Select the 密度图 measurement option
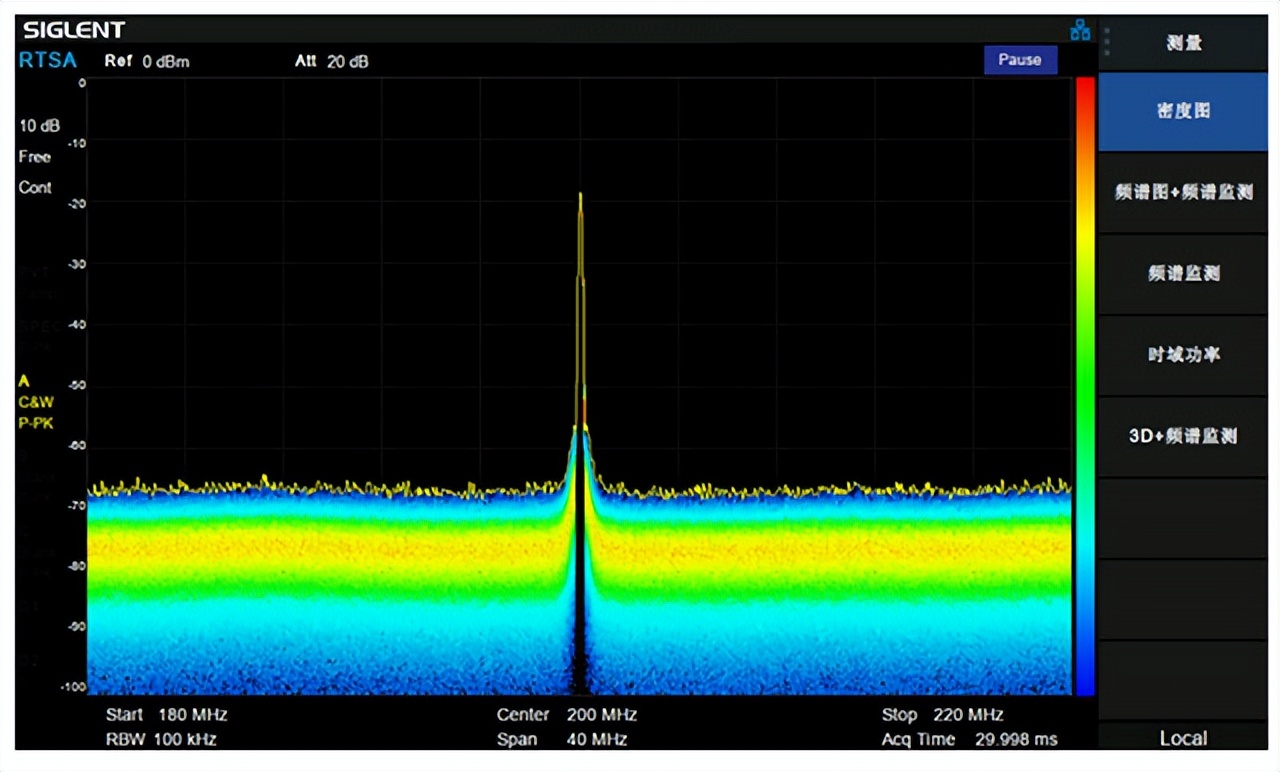 1183,112
